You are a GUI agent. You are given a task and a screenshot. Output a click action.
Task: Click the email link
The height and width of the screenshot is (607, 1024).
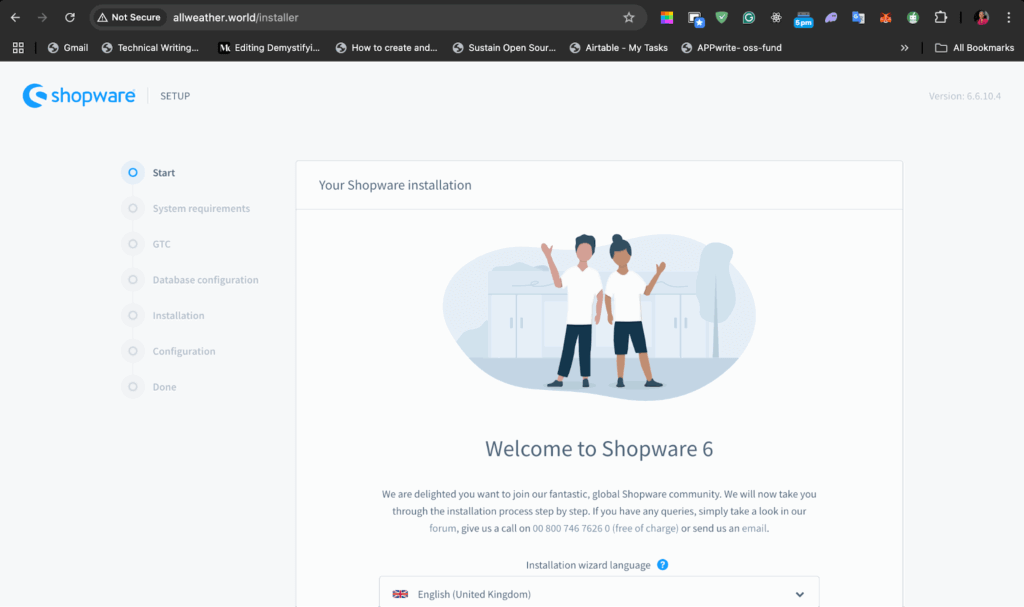754,528
